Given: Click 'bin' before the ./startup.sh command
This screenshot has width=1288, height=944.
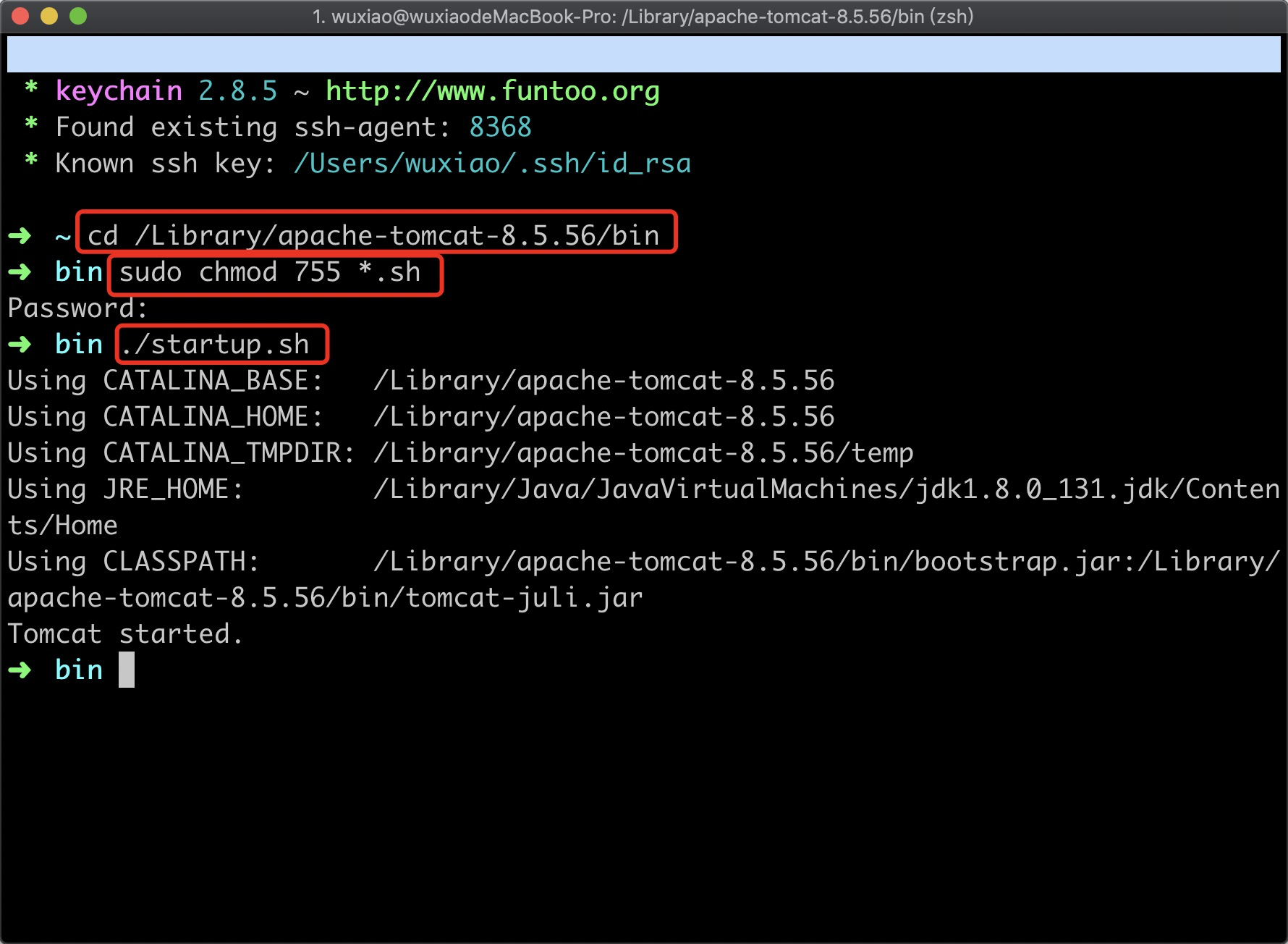Looking at the screenshot, I should pyautogui.click(x=79, y=345).
